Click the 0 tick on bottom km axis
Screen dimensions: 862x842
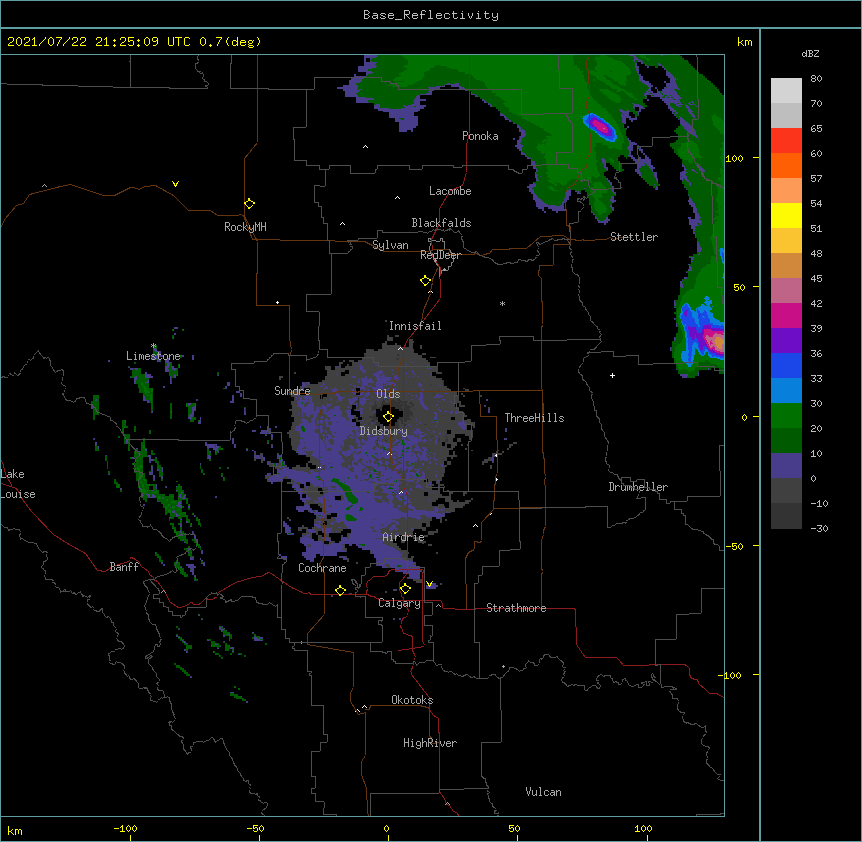pos(386,828)
